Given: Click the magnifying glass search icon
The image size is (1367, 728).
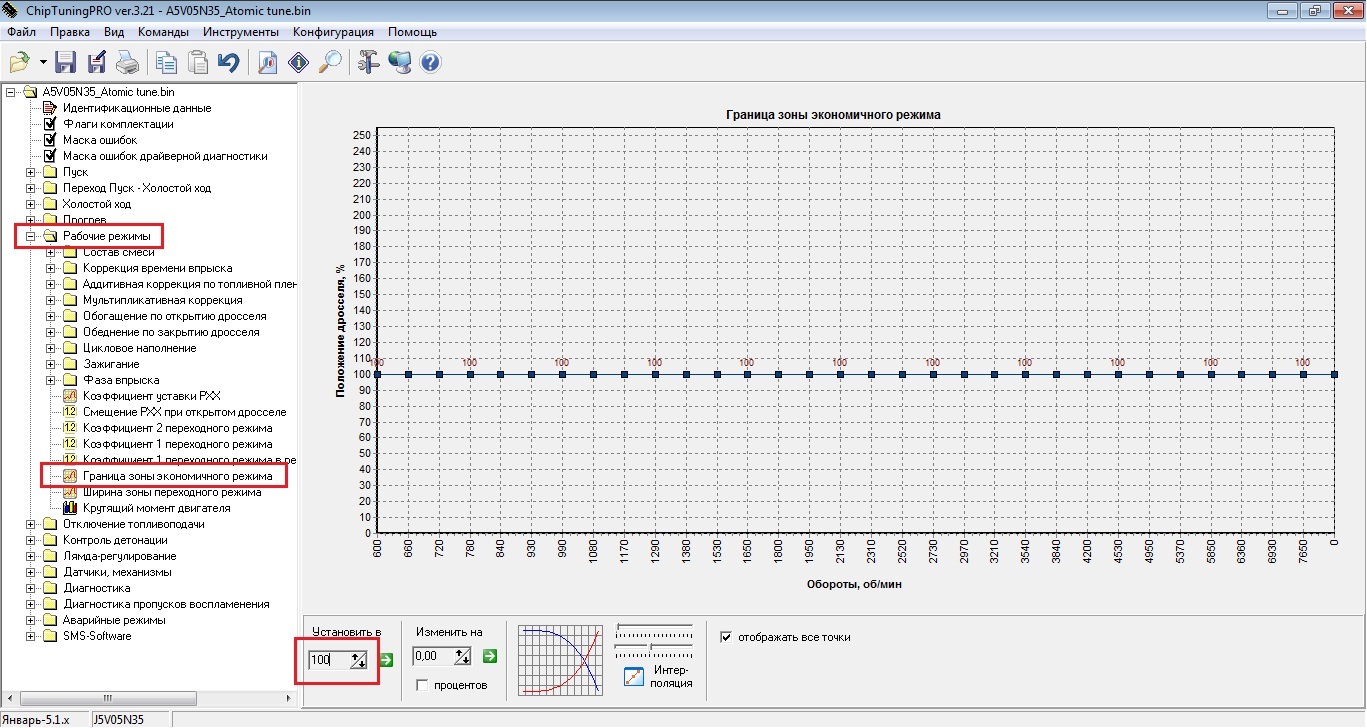Looking at the screenshot, I should click(x=330, y=63).
